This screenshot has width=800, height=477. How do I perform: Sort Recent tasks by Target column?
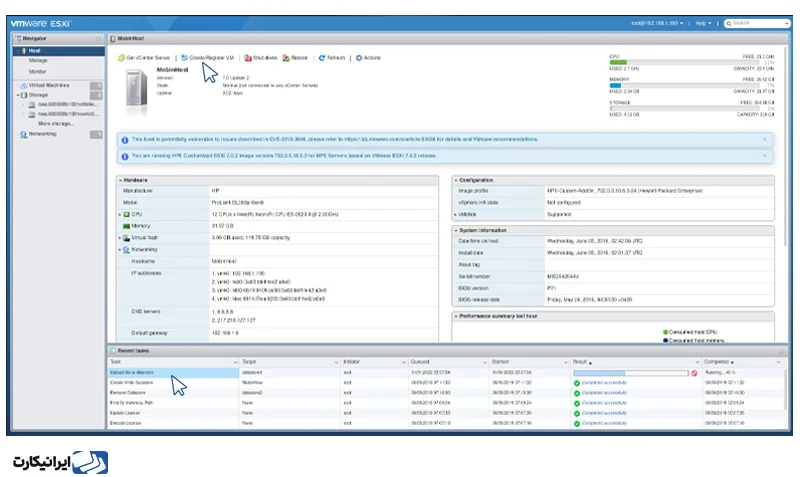tap(249, 362)
